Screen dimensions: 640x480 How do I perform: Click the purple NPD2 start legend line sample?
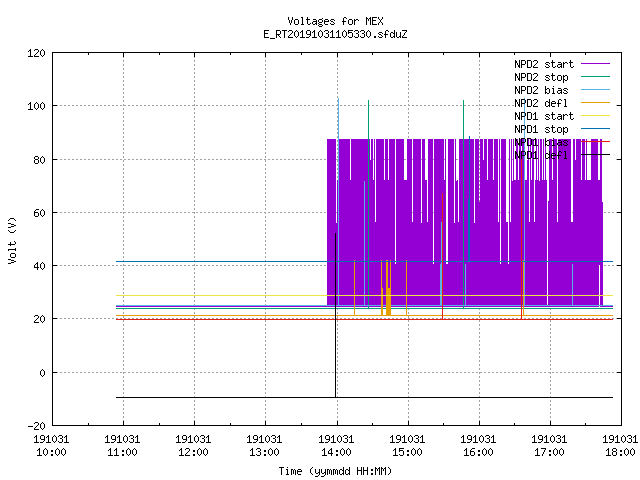point(595,64)
